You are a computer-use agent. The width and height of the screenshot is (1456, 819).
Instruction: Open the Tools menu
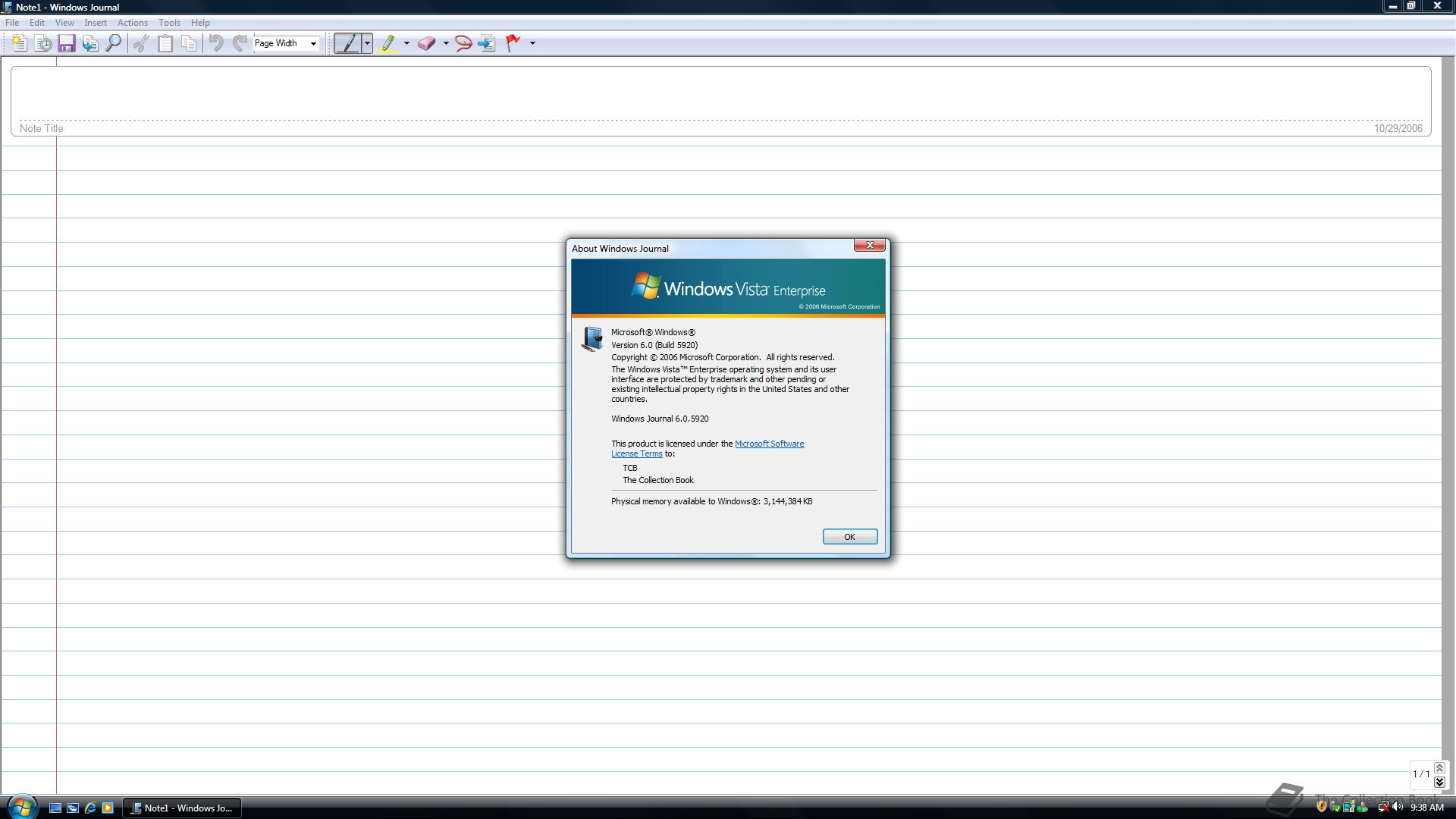[x=169, y=23]
